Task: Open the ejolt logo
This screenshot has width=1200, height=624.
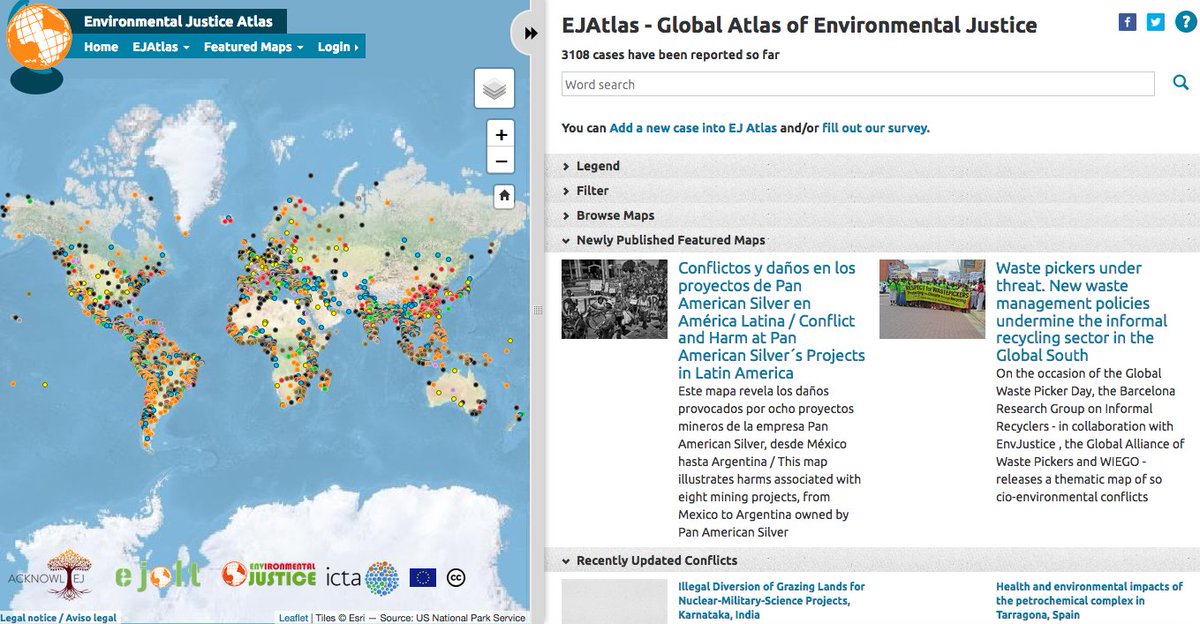Action: coord(158,574)
